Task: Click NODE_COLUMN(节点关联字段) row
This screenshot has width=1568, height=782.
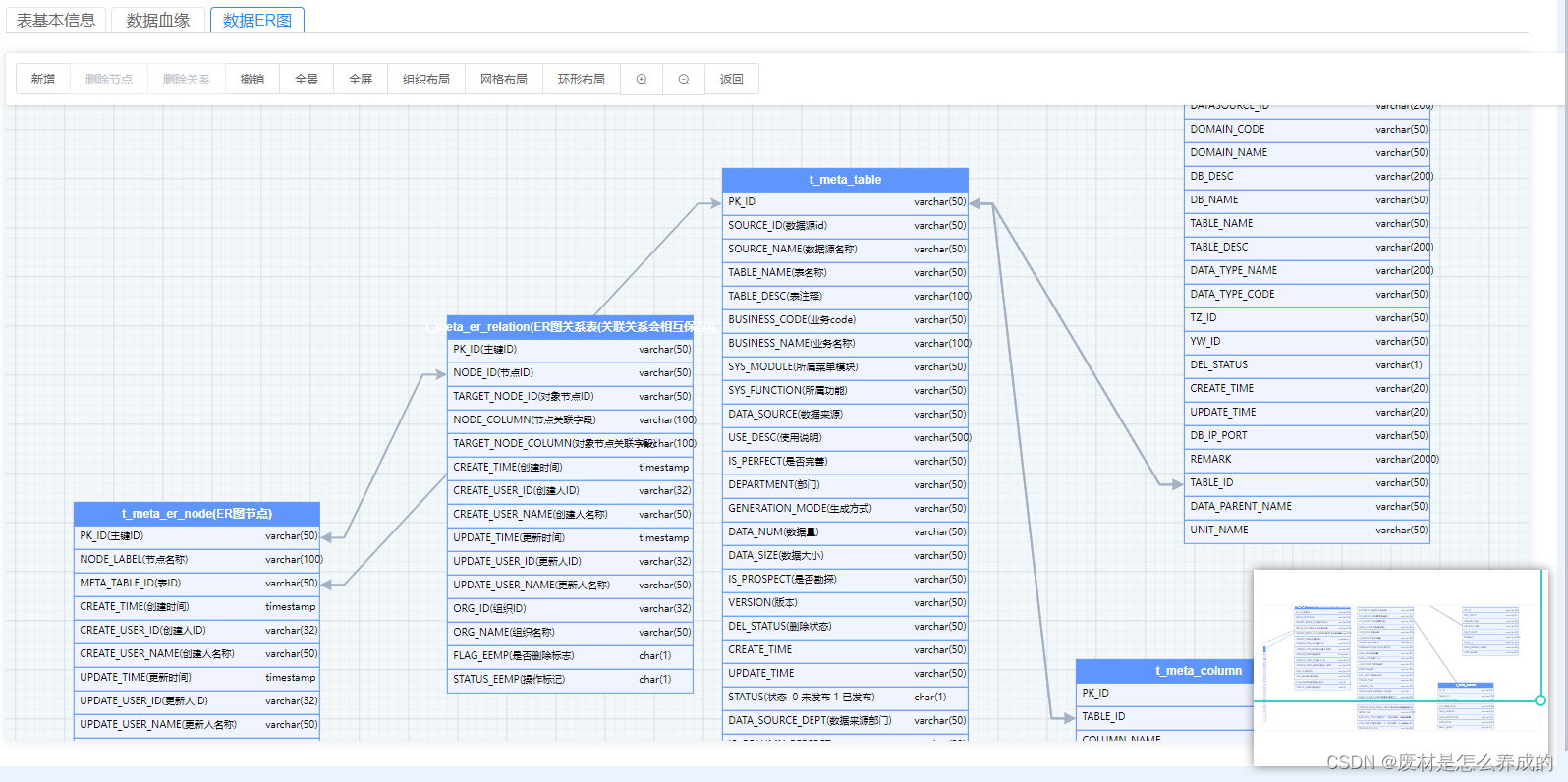Action: pos(570,420)
